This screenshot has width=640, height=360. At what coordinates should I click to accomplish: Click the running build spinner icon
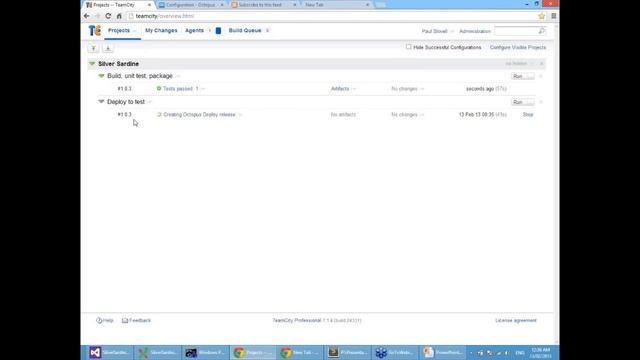tap(159, 115)
